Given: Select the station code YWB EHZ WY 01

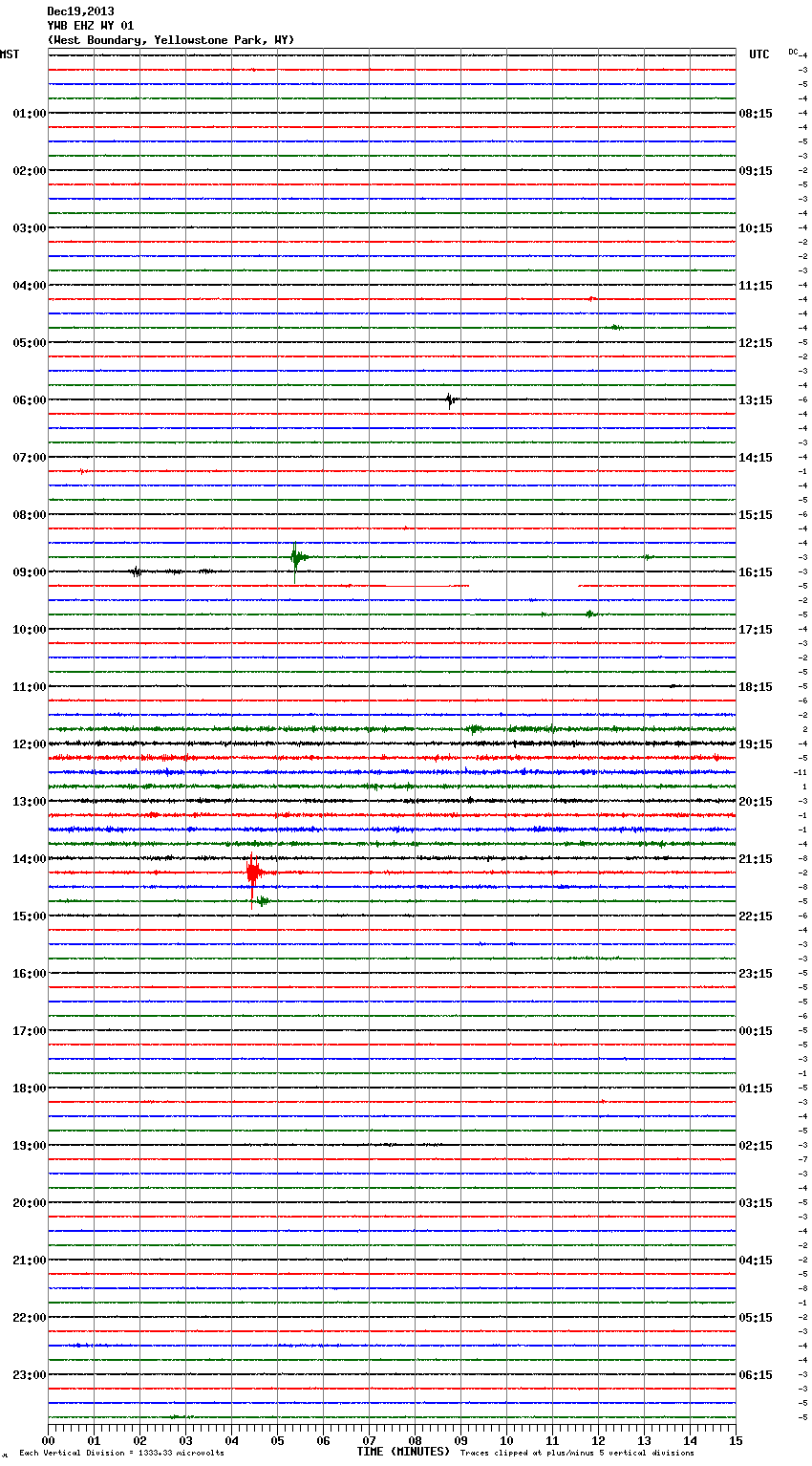Looking at the screenshot, I should click(91, 26).
